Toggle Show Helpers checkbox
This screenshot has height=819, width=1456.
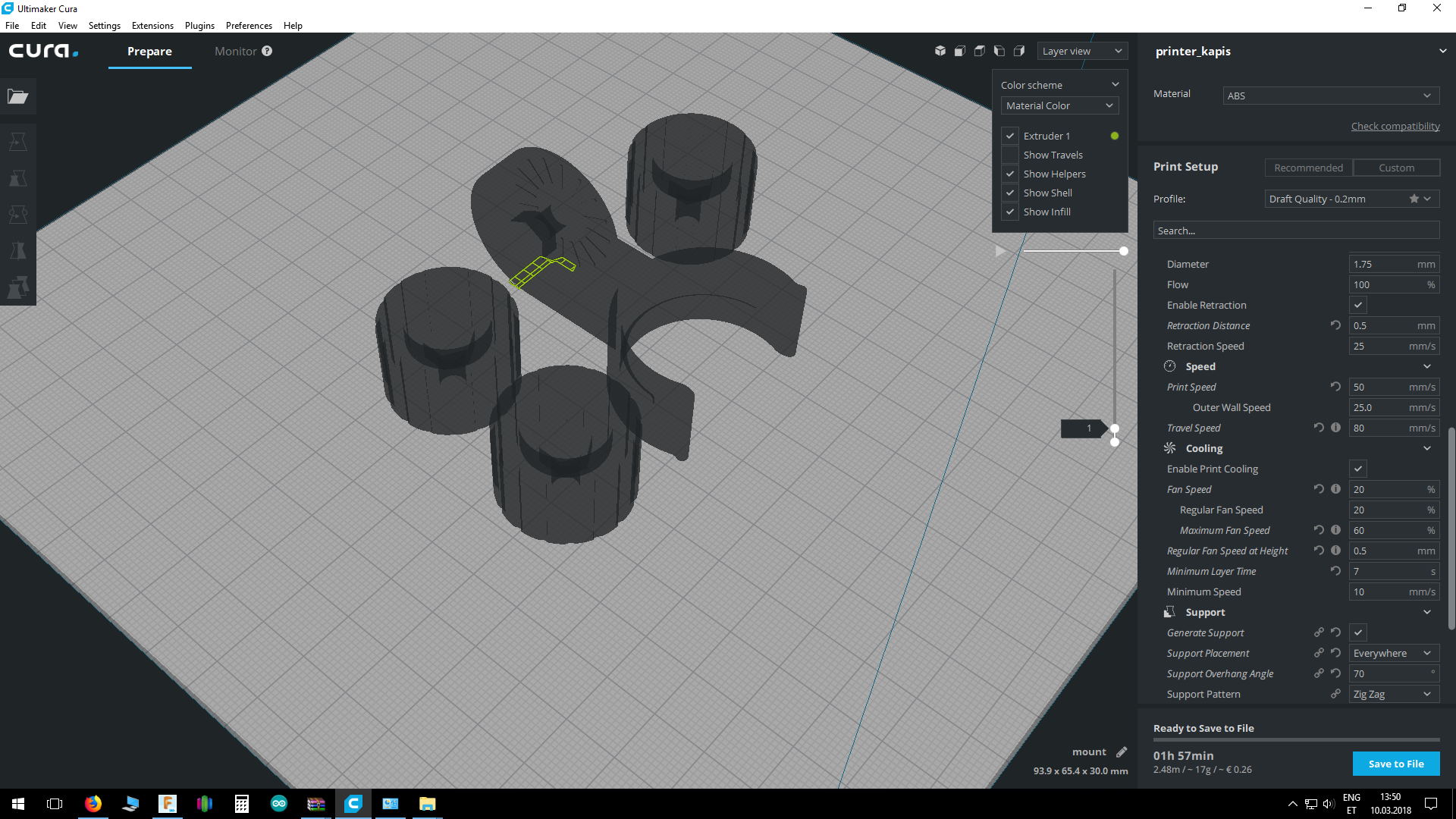point(1010,174)
